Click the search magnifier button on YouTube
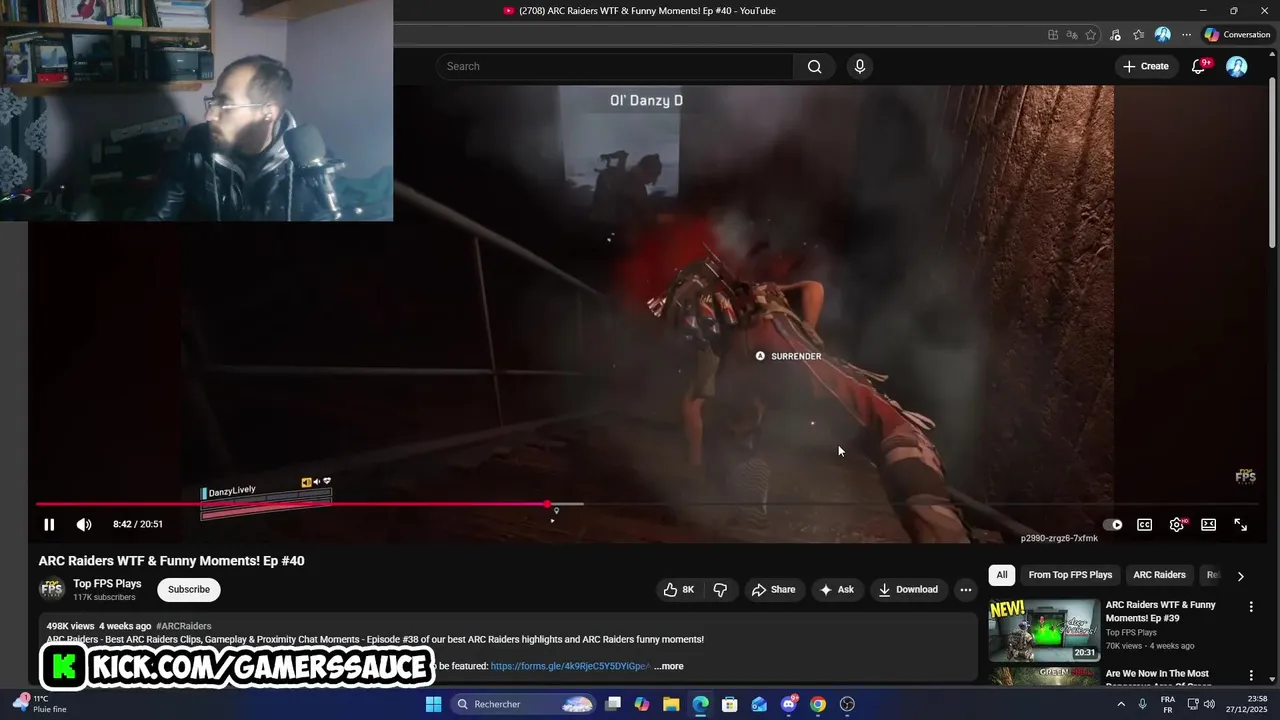This screenshot has width=1280, height=720. pos(814,66)
